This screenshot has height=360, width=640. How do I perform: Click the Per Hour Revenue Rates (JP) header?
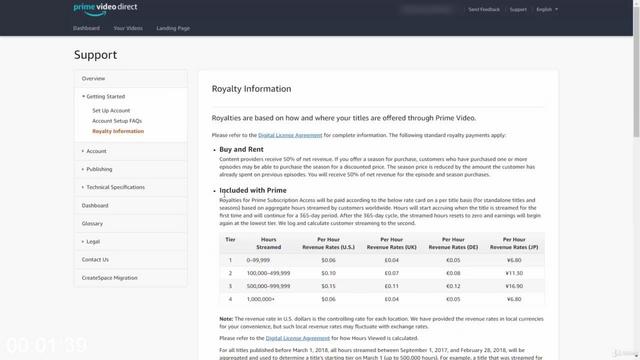pyautogui.click(x=514, y=243)
